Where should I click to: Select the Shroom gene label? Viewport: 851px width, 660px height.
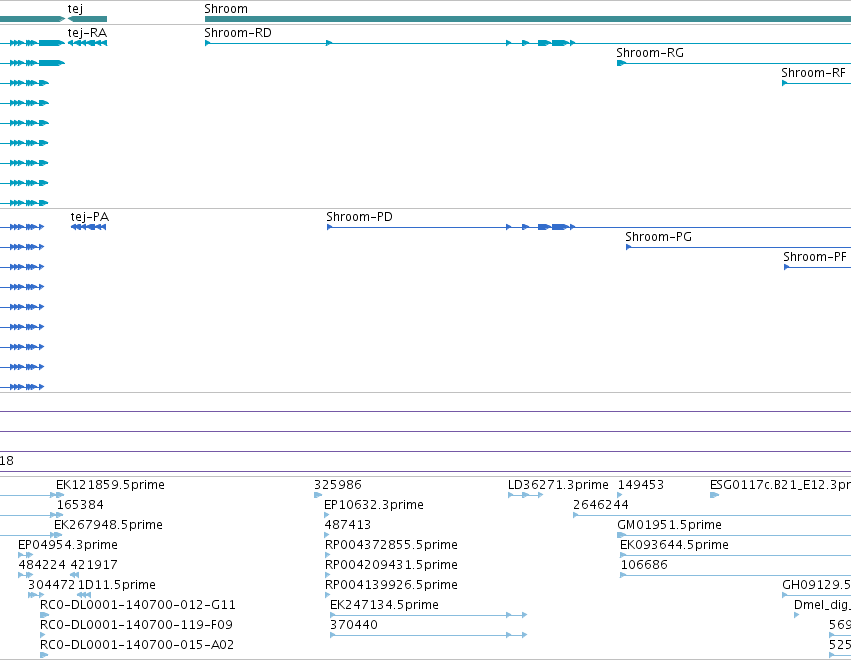pos(226,9)
